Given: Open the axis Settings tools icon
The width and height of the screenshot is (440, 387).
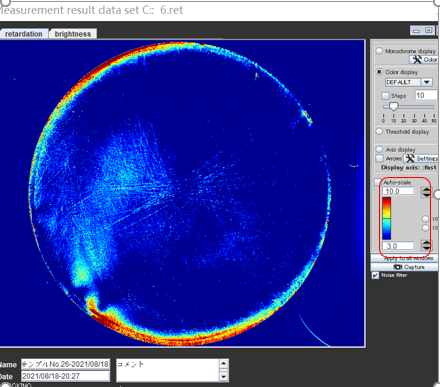Looking at the screenshot, I should 410,158.
